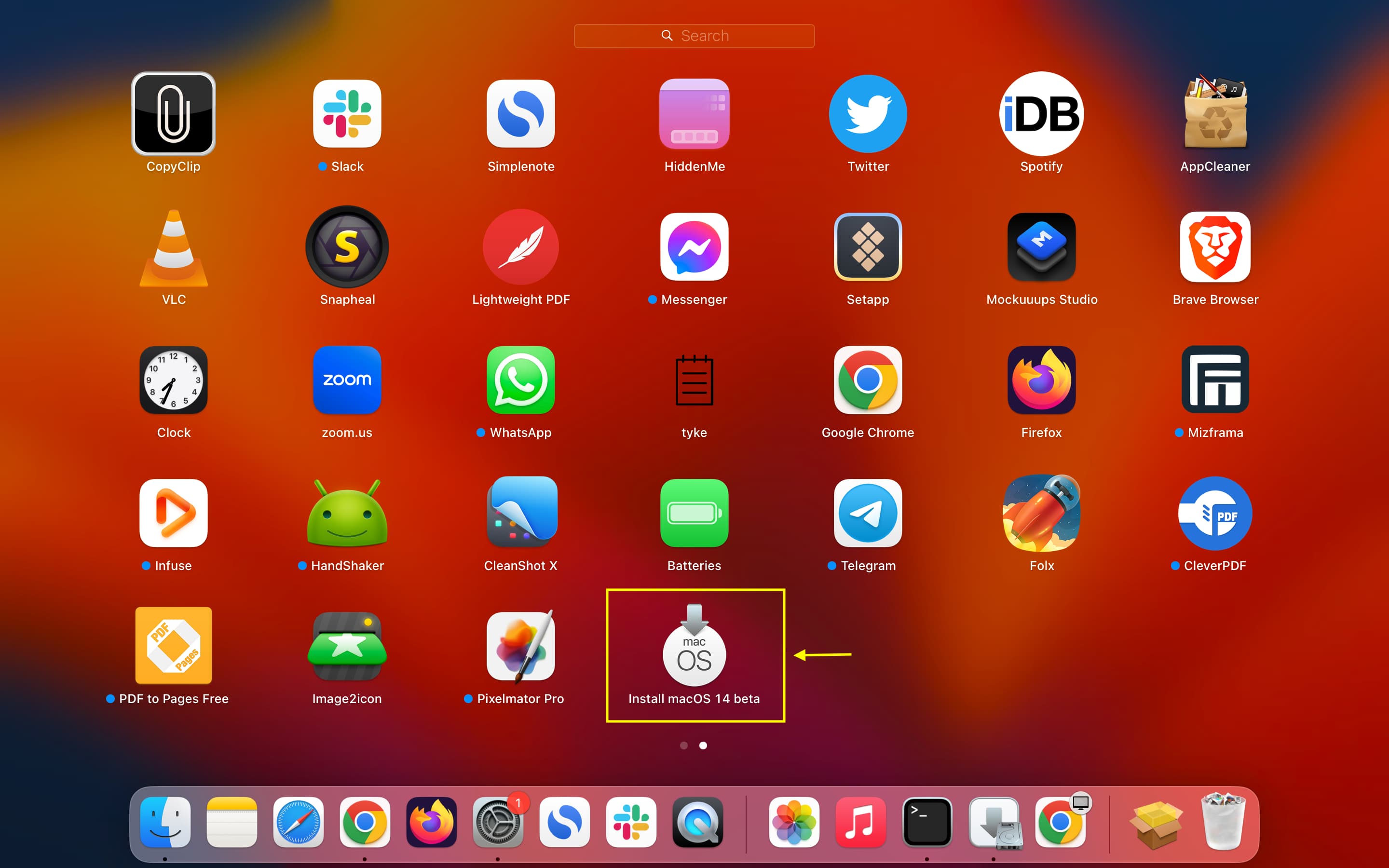Open Folx download manager
Viewport: 1389px width, 868px height.
point(1041,513)
